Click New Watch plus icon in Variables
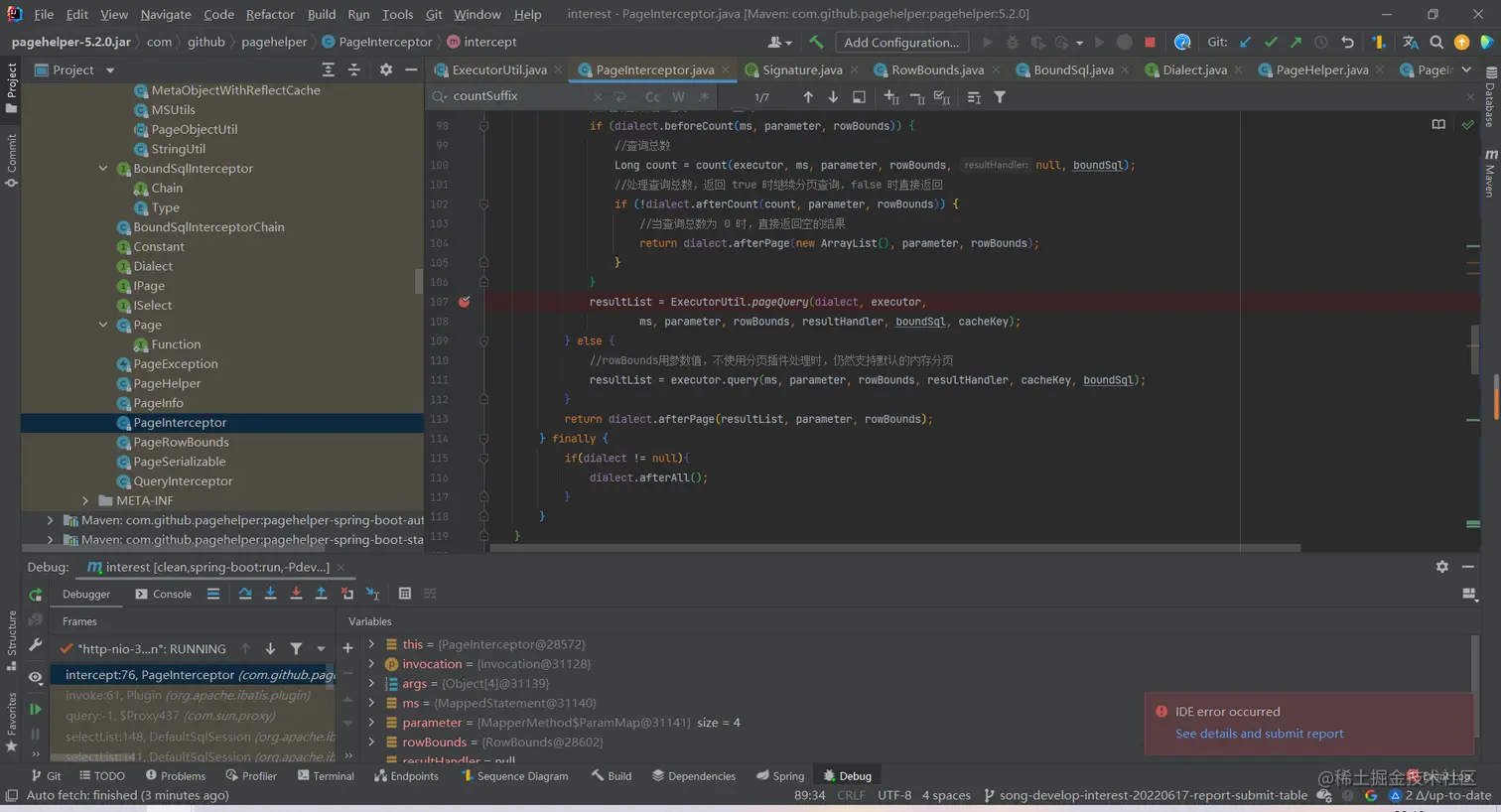Viewport: 1501px width, 812px height. (x=347, y=648)
